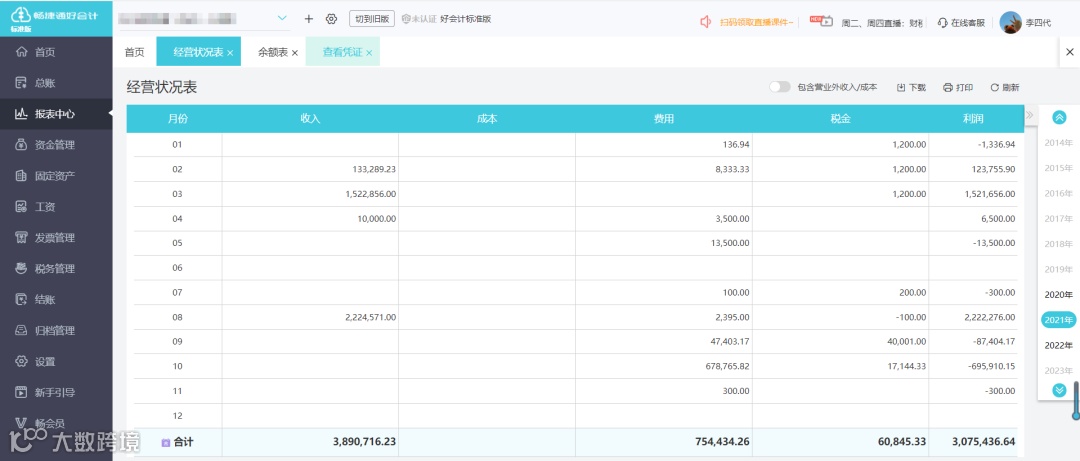The image size is (1080, 461).
Task: Click the 收入 column header
Action: [311, 119]
